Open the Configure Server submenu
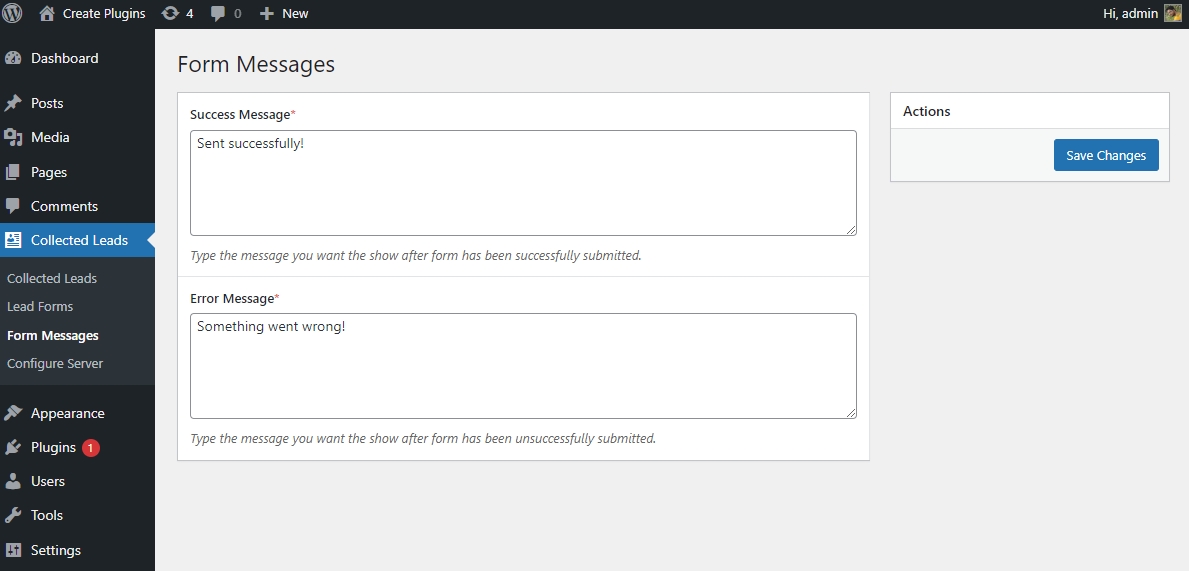 (x=55, y=363)
